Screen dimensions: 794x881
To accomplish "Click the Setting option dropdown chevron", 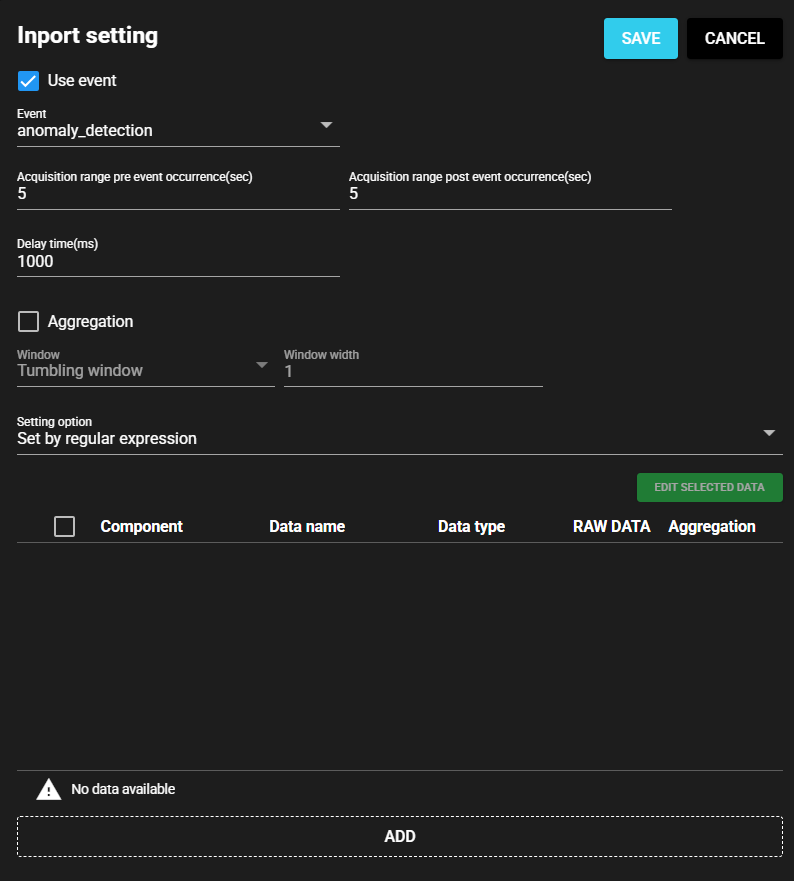I will click(x=769, y=432).
